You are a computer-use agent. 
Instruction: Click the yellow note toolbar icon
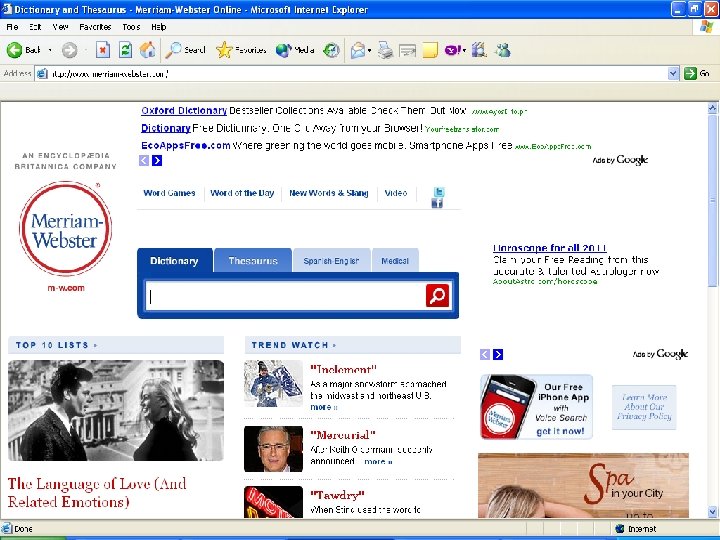coord(430,50)
